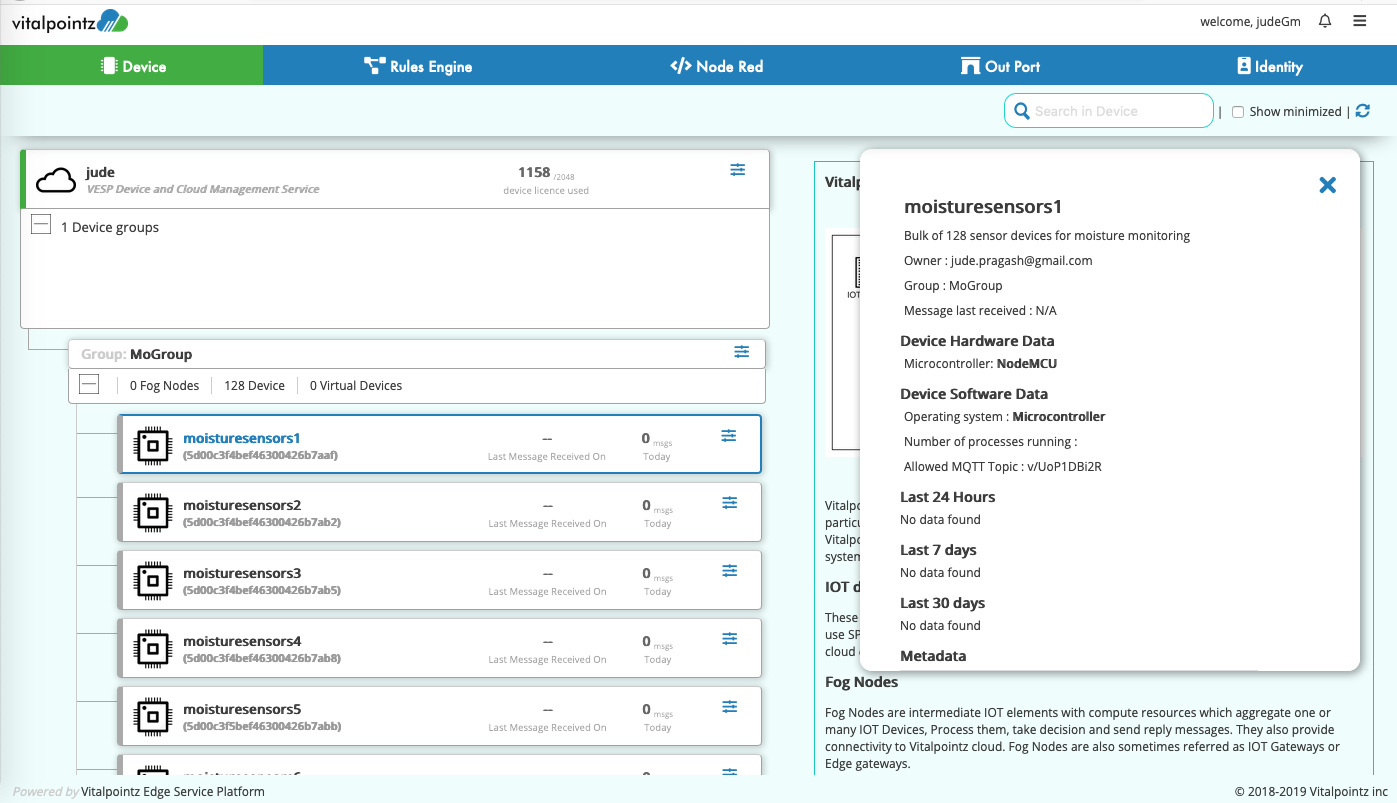
Task: Click Vitalpointz Edge Service Platform footer text
Action: pyautogui.click(x=173, y=791)
